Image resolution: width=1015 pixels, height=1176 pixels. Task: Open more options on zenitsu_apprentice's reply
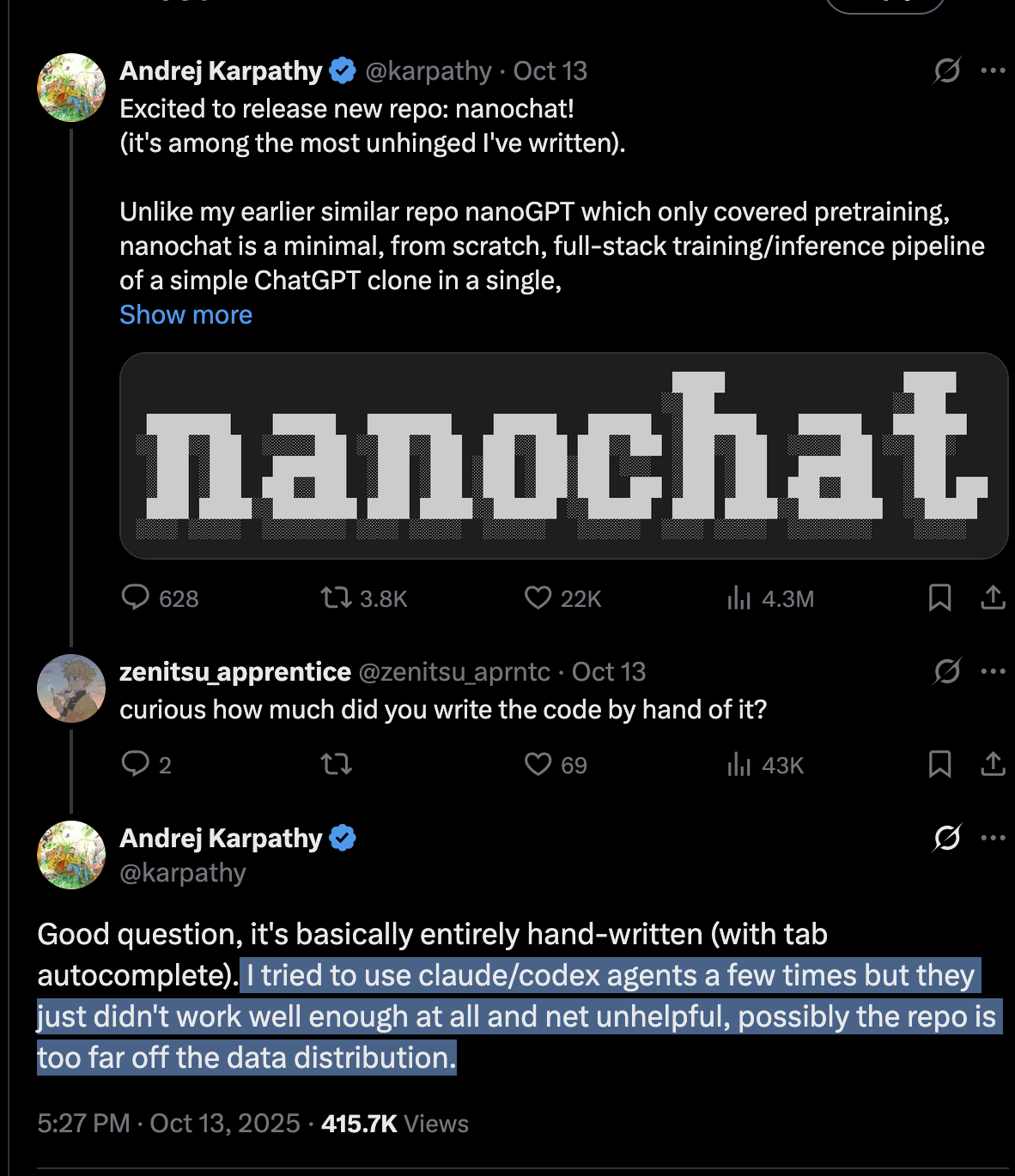(x=993, y=671)
